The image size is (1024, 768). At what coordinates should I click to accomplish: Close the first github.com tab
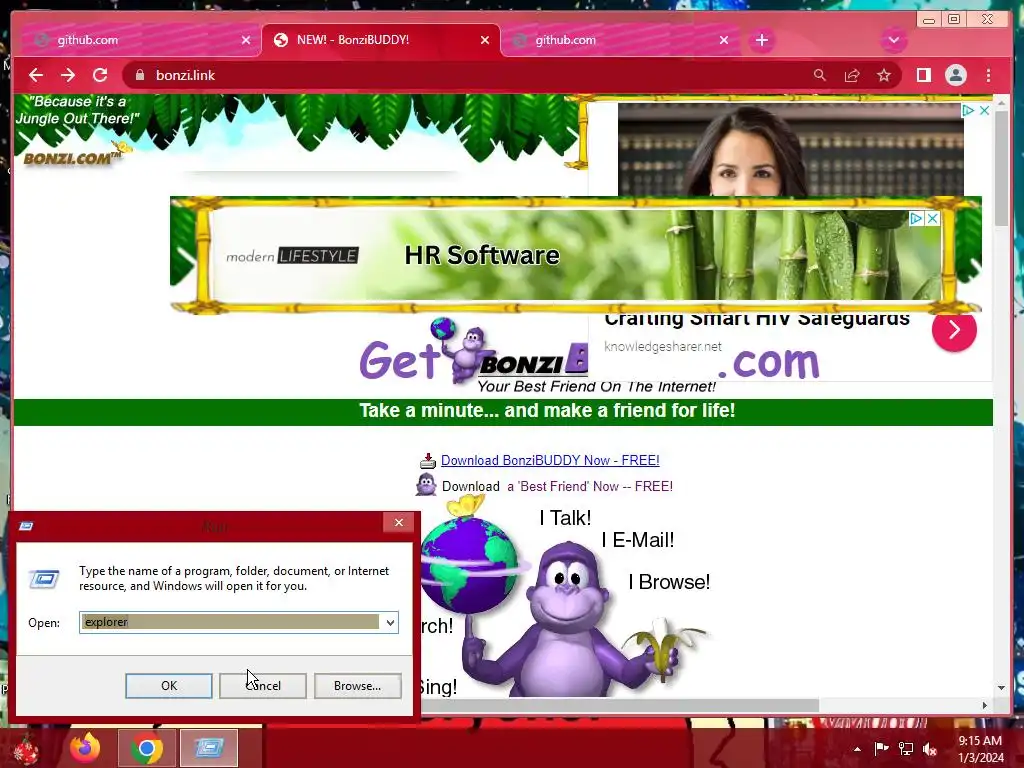246,40
